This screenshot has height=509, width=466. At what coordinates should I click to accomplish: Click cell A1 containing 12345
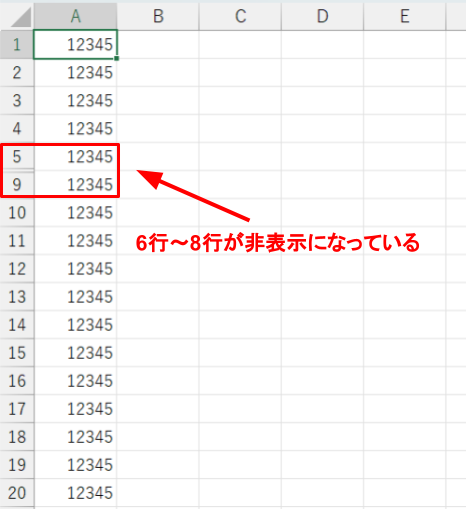pos(75,45)
